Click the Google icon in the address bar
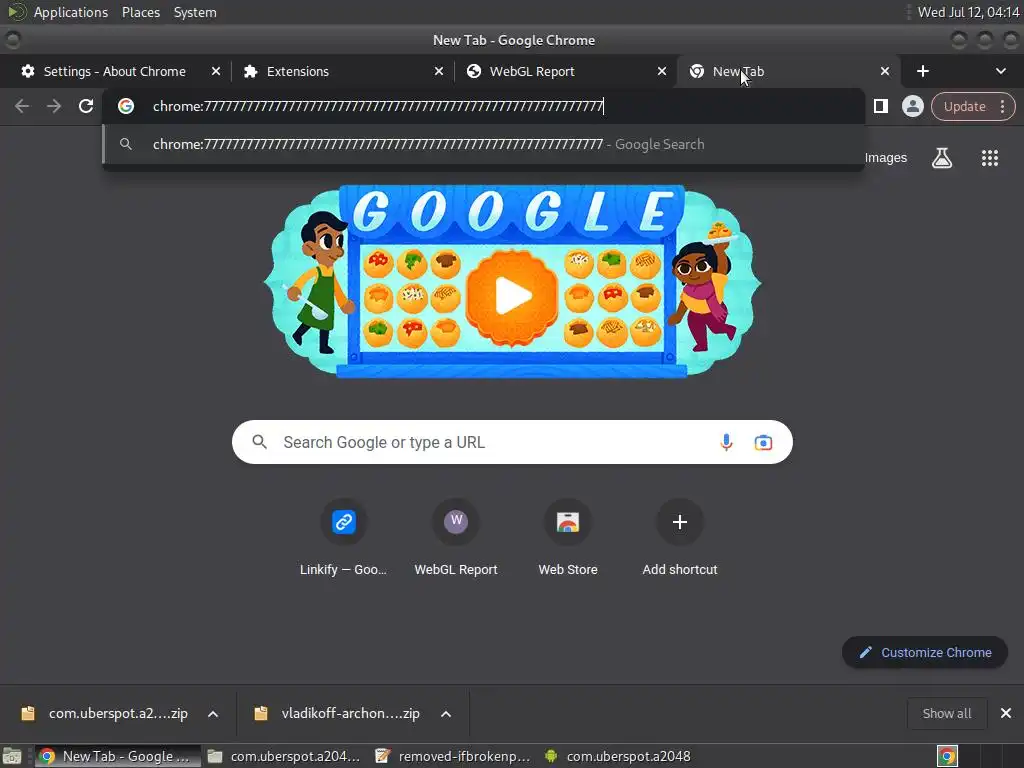This screenshot has height=768, width=1024. (126, 106)
